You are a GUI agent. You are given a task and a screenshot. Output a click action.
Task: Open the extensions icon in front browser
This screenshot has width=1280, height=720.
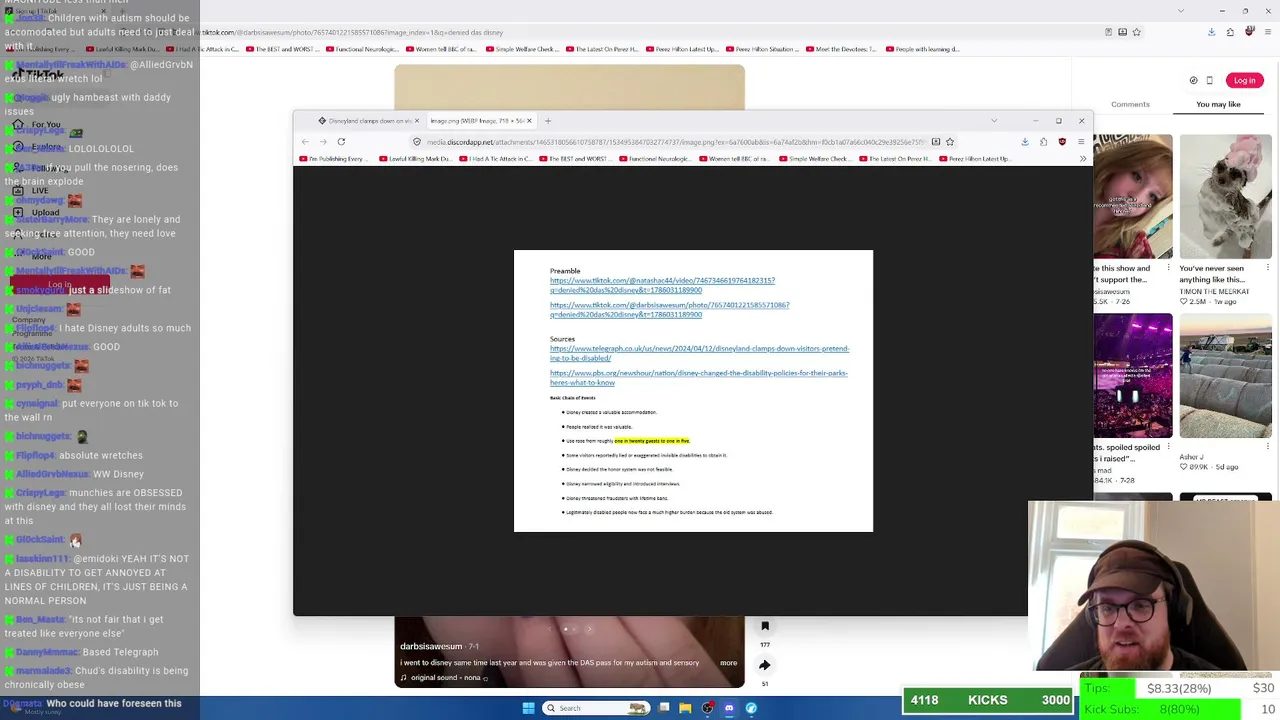point(1043,142)
